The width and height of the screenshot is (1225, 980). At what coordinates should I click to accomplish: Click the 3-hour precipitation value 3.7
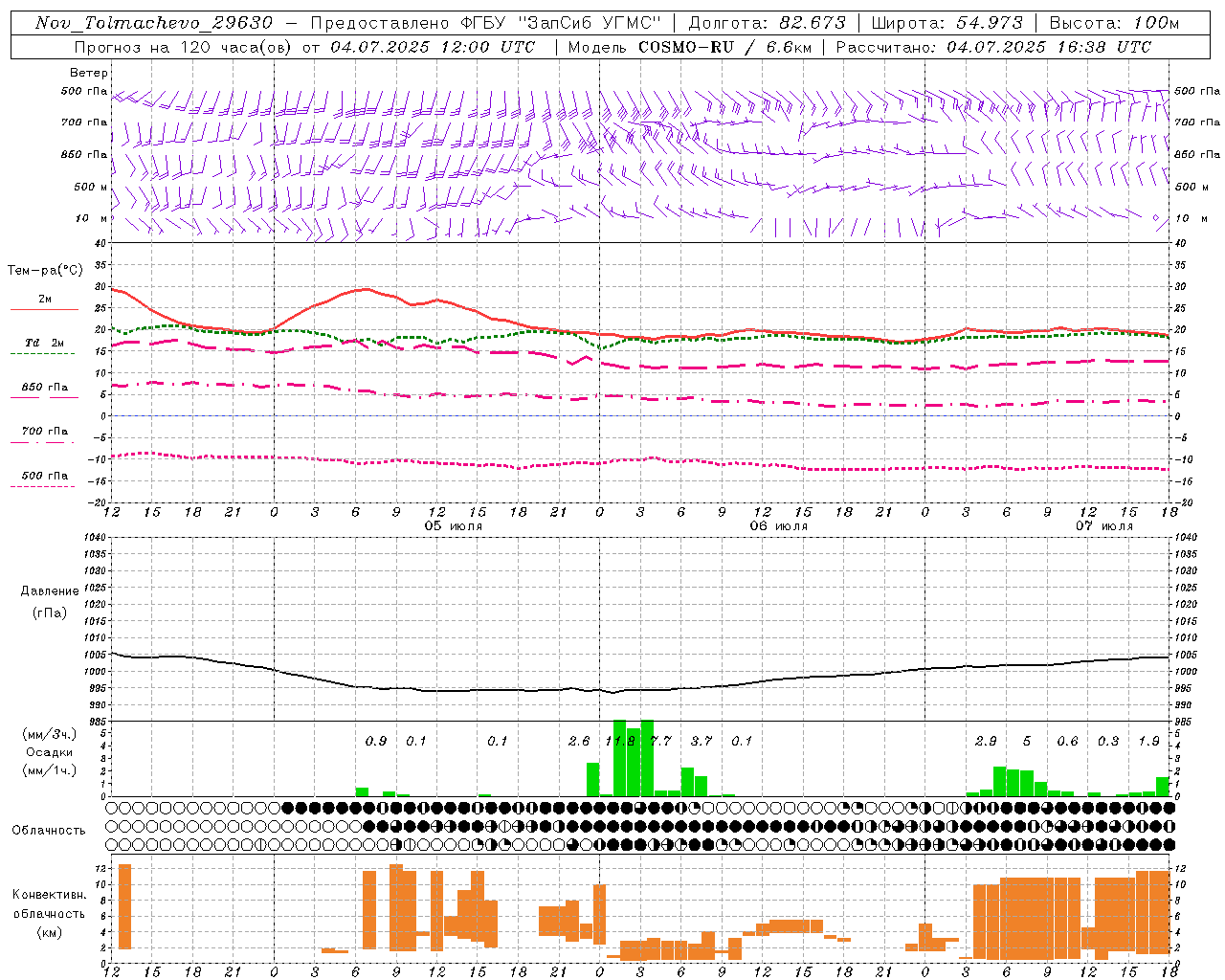point(702,741)
